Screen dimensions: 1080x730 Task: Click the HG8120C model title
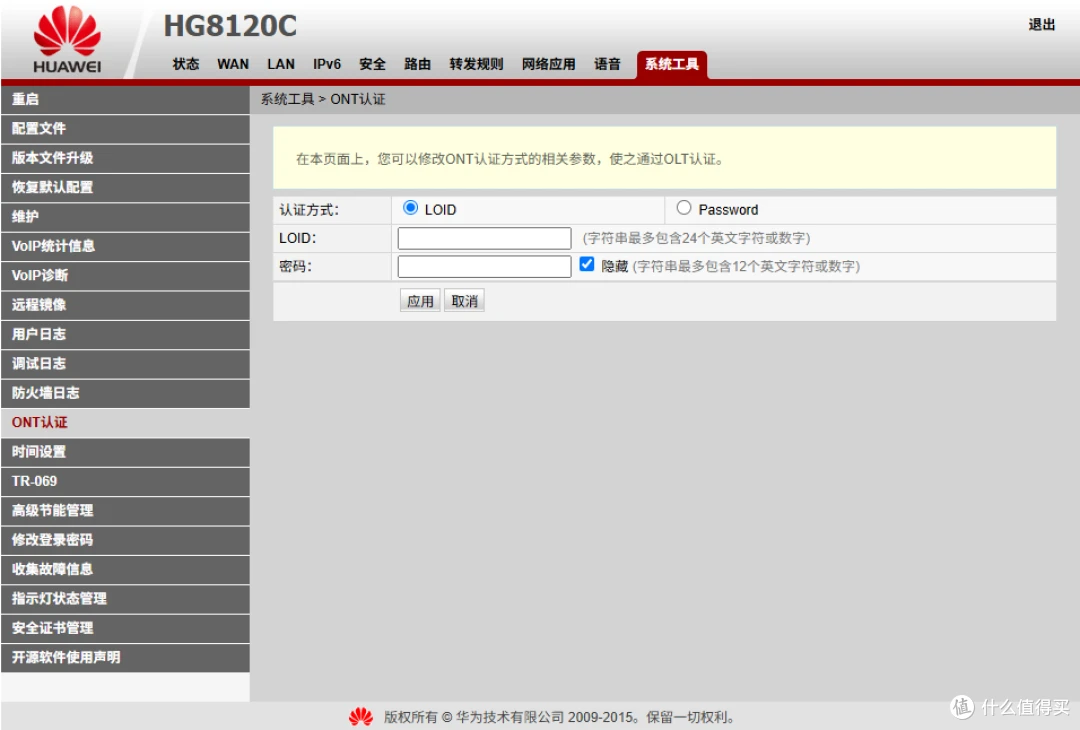click(230, 26)
